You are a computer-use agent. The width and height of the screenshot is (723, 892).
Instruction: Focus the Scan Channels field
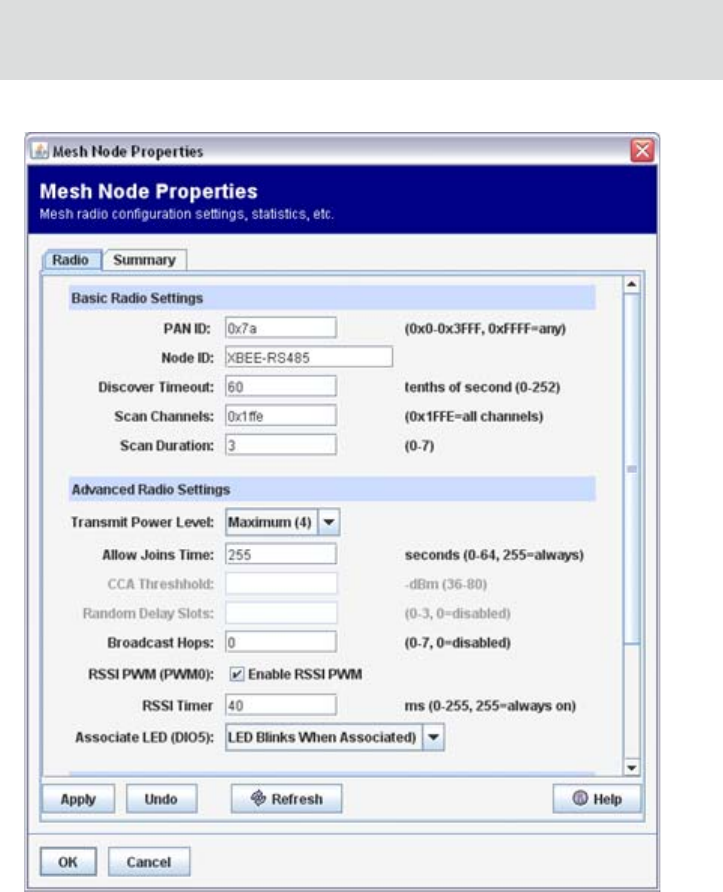coord(280,416)
